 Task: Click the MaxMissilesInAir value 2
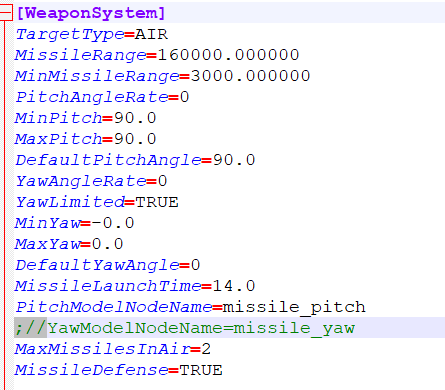point(206,349)
